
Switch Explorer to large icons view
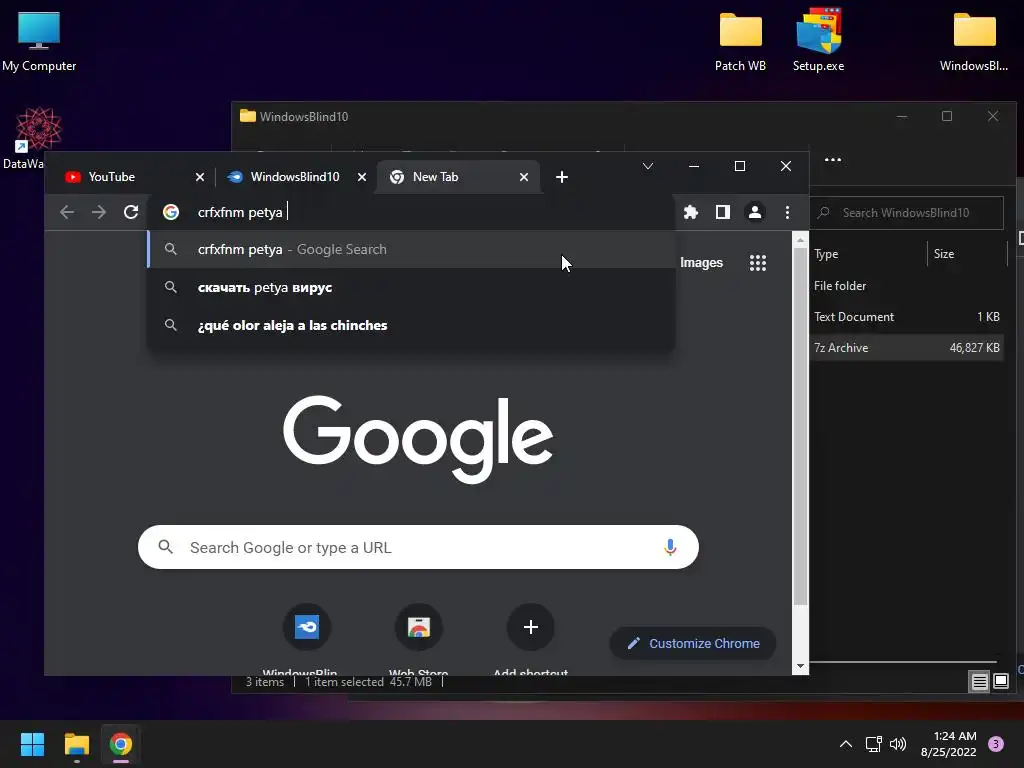[1000, 682]
